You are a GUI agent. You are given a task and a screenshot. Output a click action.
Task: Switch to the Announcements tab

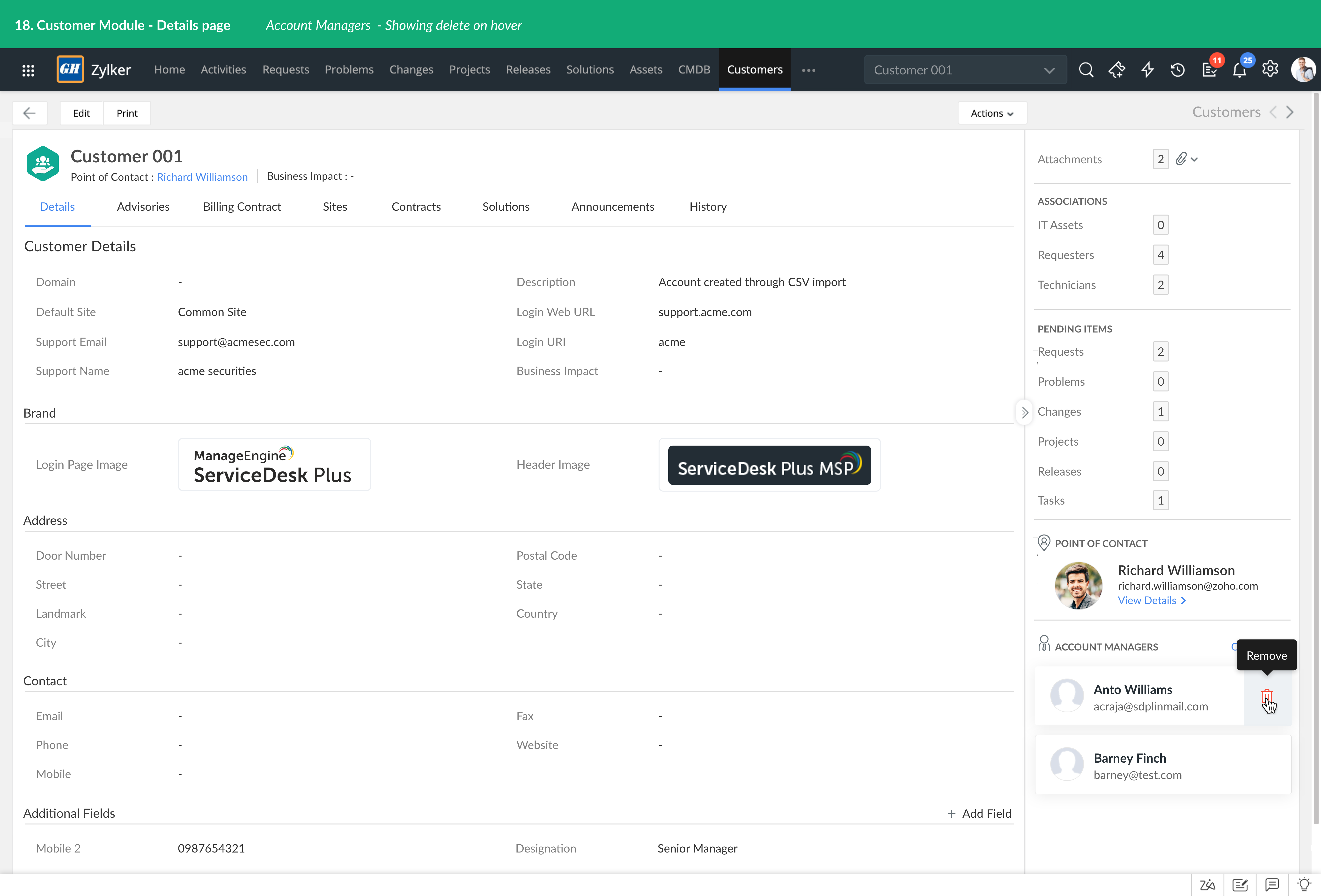(x=613, y=207)
